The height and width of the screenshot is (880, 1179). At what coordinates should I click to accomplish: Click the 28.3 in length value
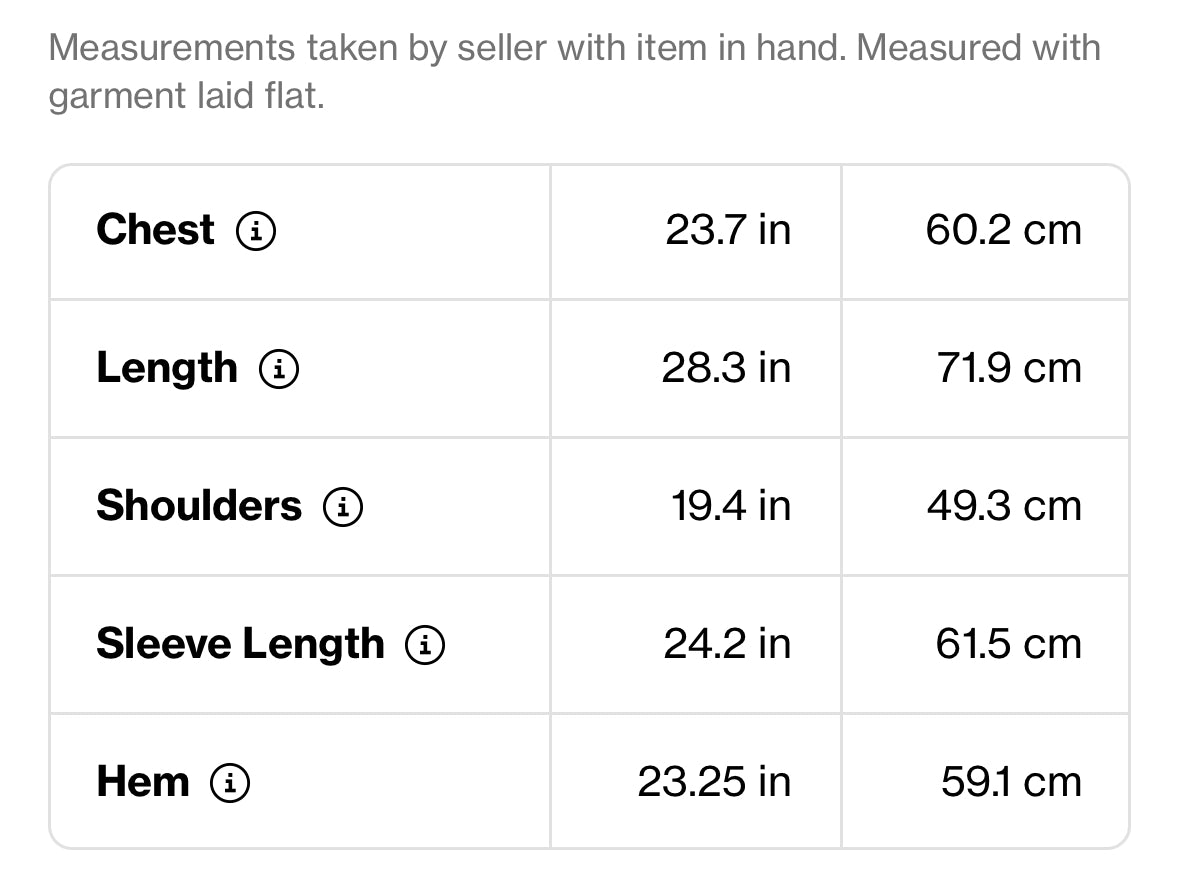726,369
